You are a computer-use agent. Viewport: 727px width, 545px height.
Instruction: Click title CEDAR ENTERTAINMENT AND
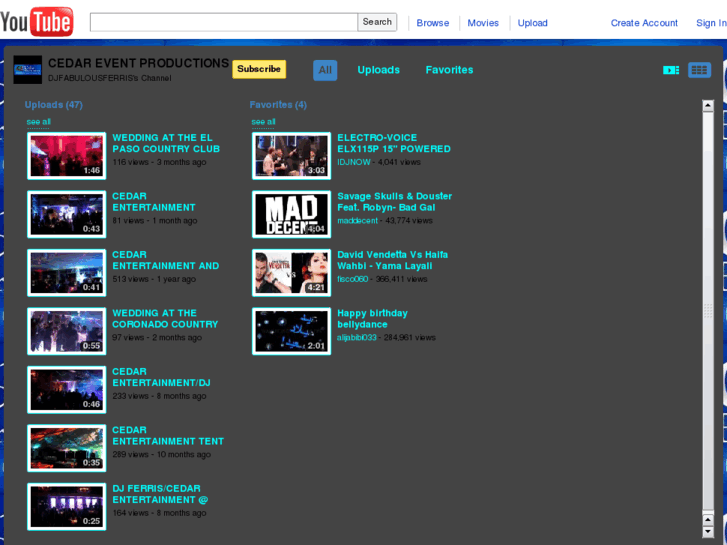click(166, 260)
